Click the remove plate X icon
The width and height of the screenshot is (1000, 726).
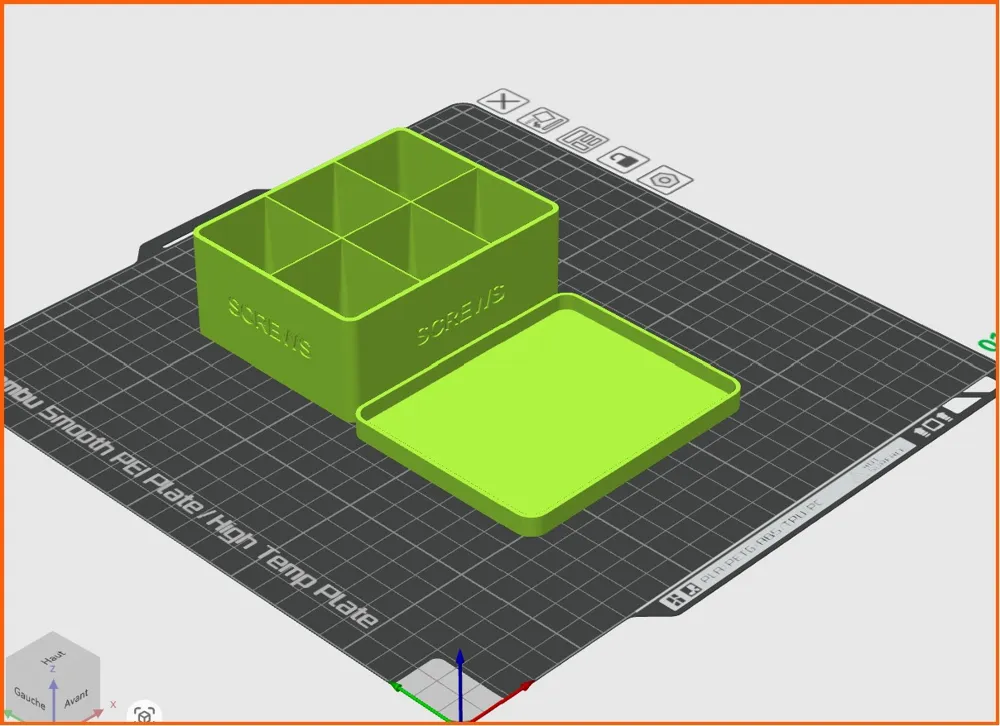pos(503,101)
